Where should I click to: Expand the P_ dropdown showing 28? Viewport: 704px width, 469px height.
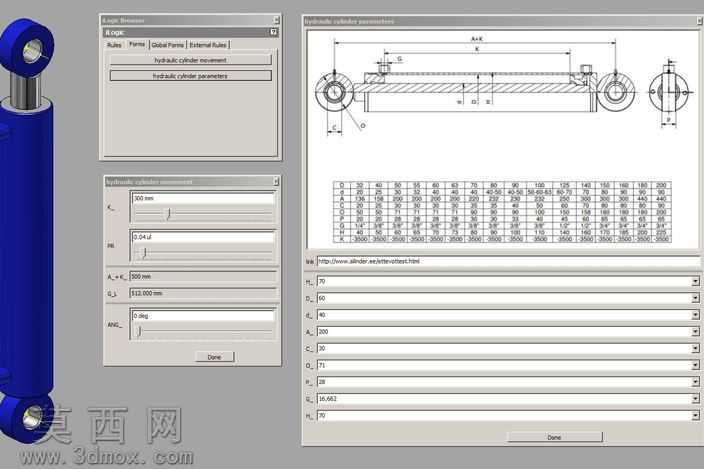(695, 382)
